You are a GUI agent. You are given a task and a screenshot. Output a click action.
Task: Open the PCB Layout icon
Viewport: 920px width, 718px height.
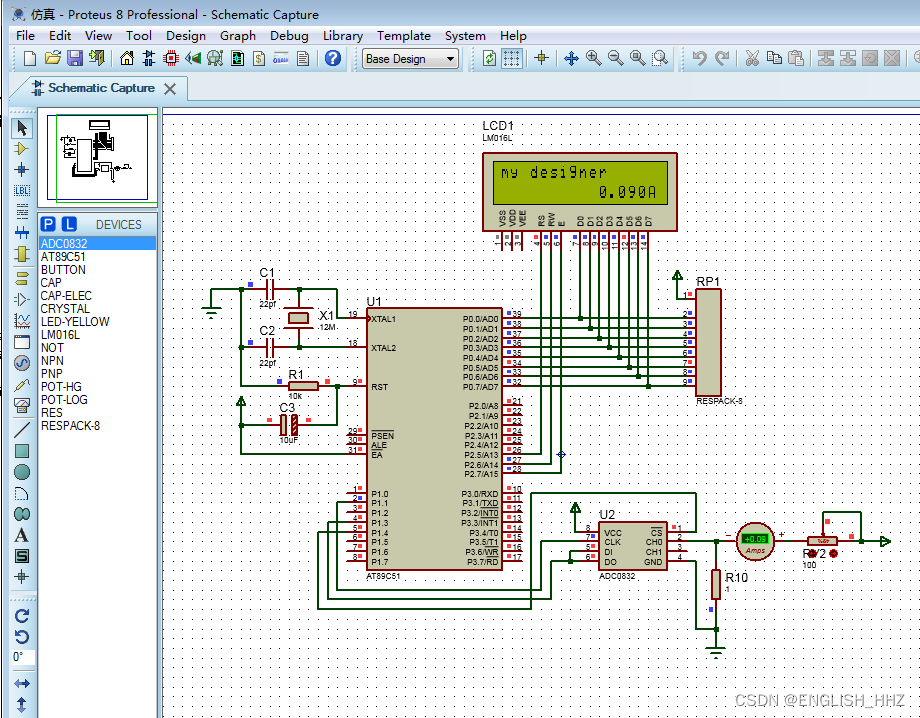171,59
